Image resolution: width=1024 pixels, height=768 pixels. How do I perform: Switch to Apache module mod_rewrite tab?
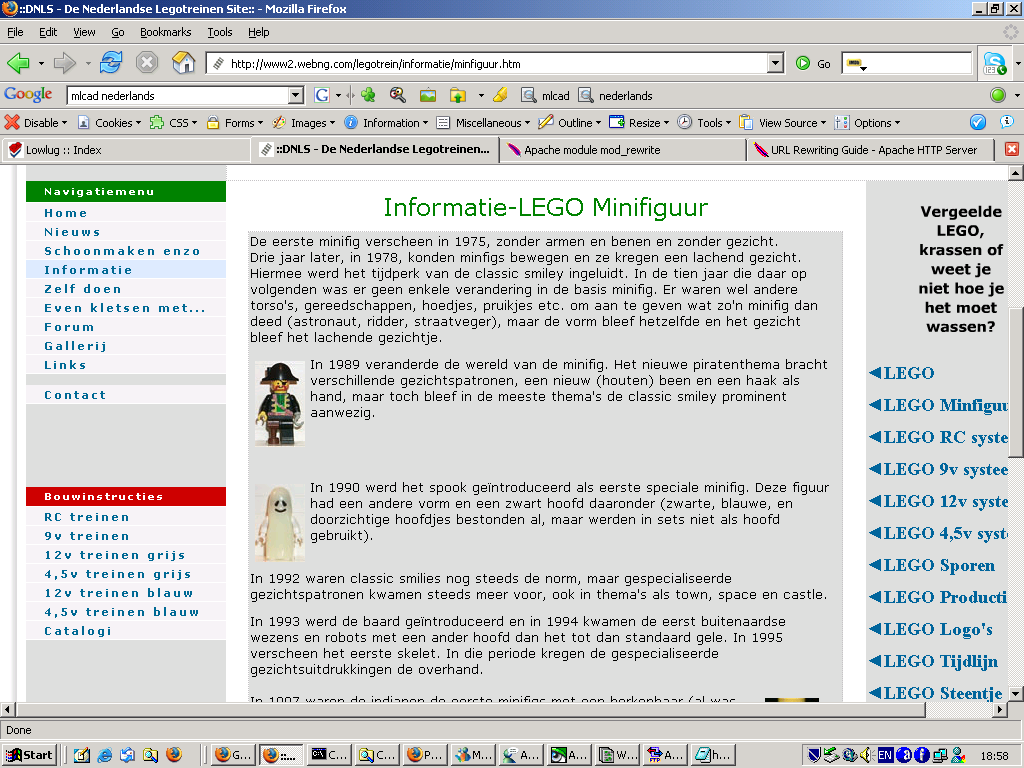pos(623,150)
